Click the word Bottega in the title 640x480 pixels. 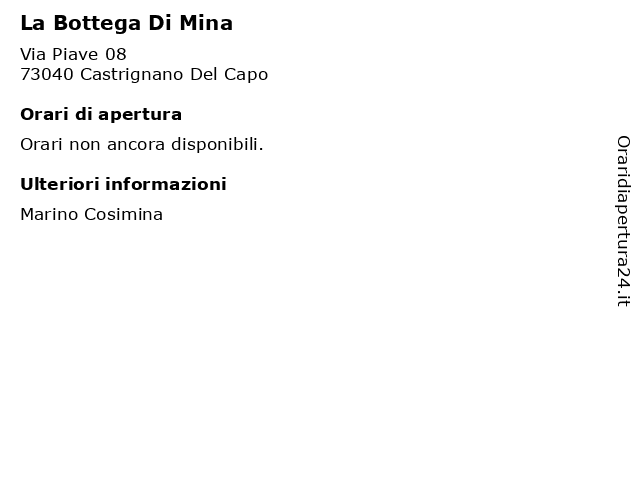click(97, 23)
